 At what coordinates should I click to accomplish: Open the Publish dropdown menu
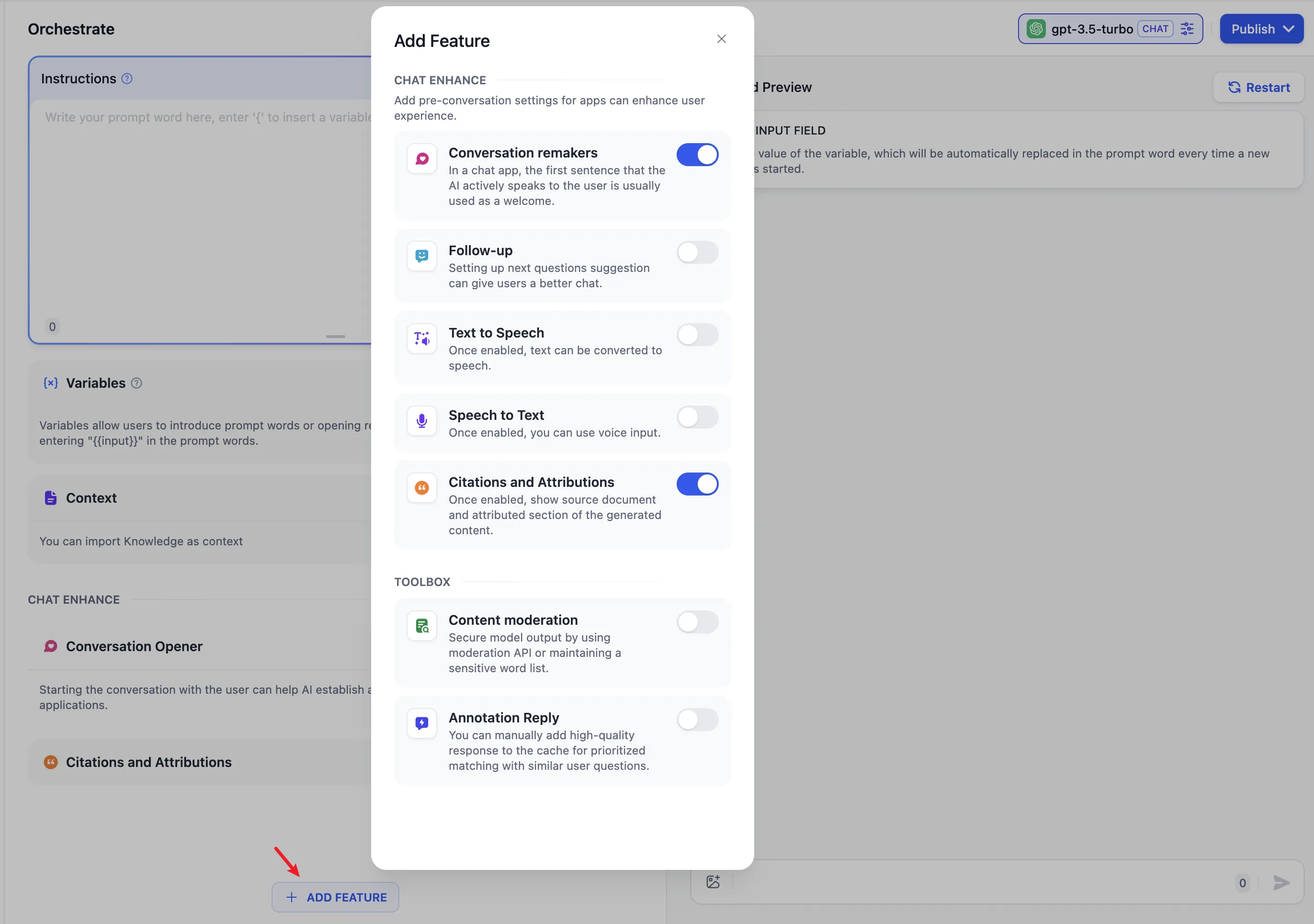point(1261,29)
